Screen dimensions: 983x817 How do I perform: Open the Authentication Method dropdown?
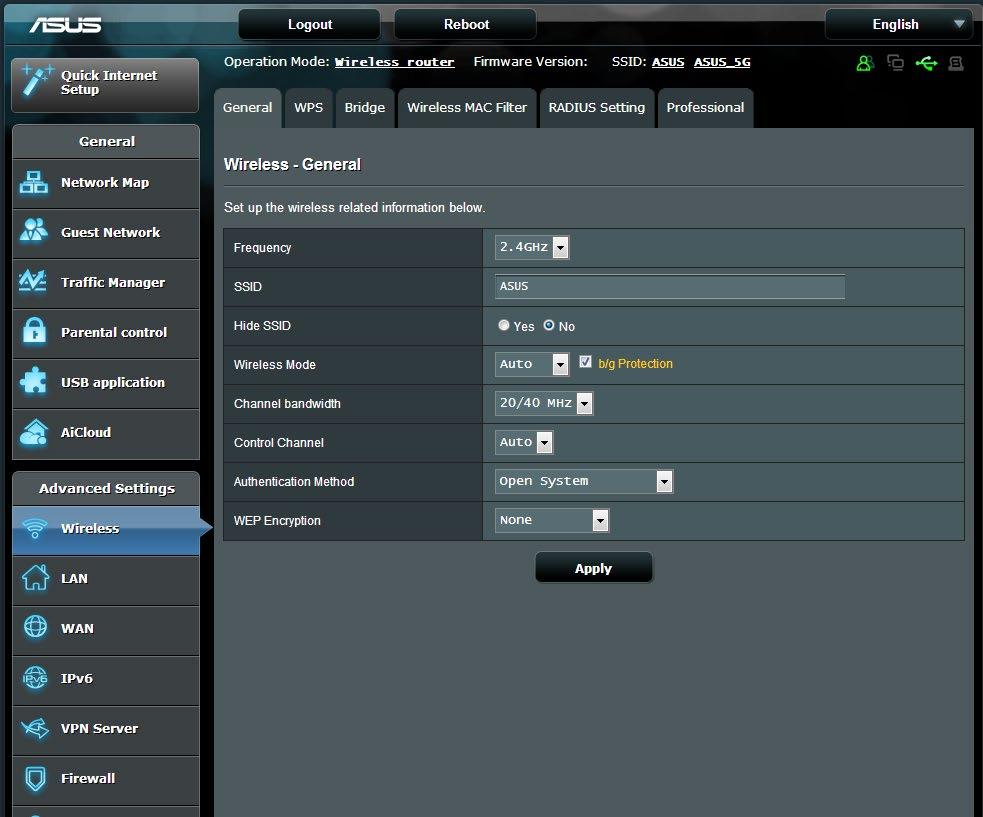pos(584,481)
